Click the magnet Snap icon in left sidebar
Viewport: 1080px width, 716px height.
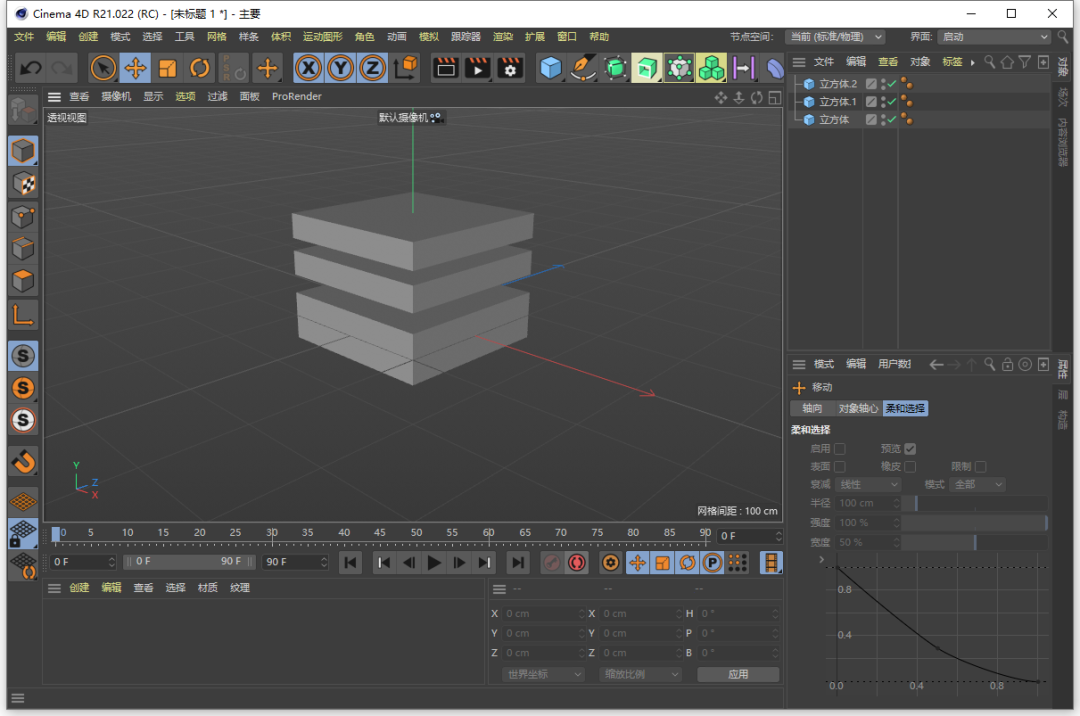[23, 461]
